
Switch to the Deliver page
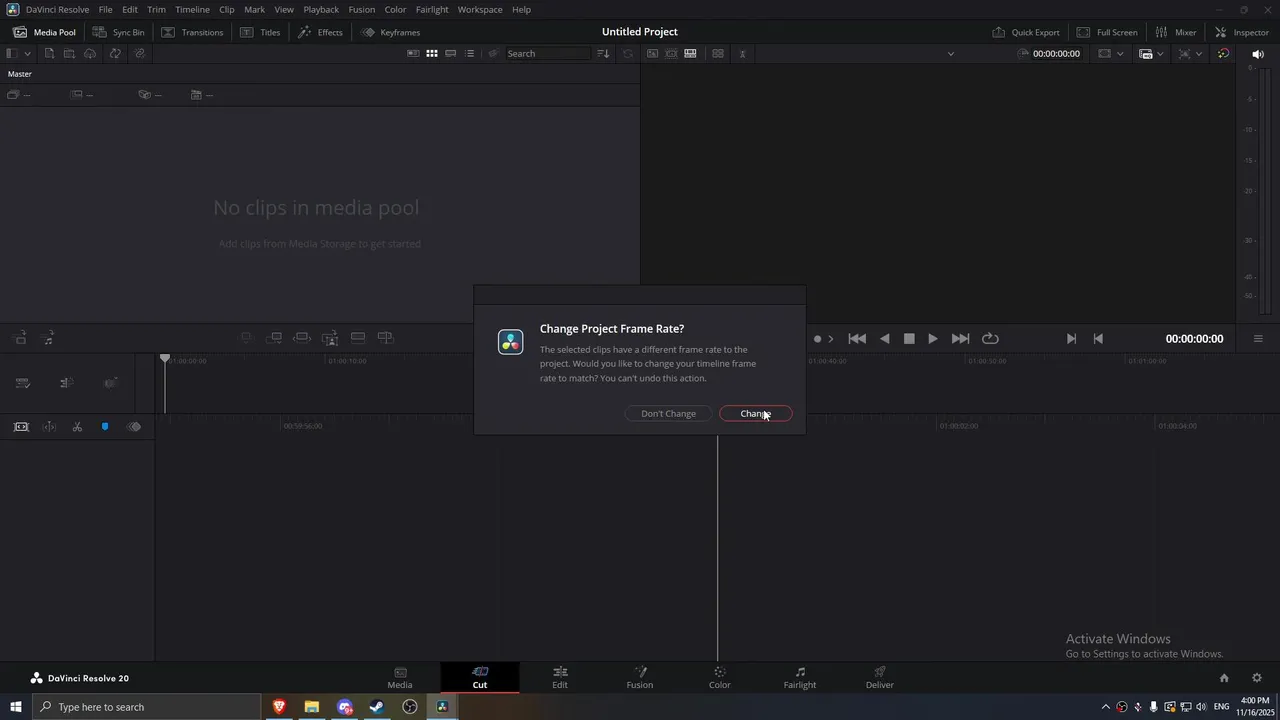tap(880, 677)
